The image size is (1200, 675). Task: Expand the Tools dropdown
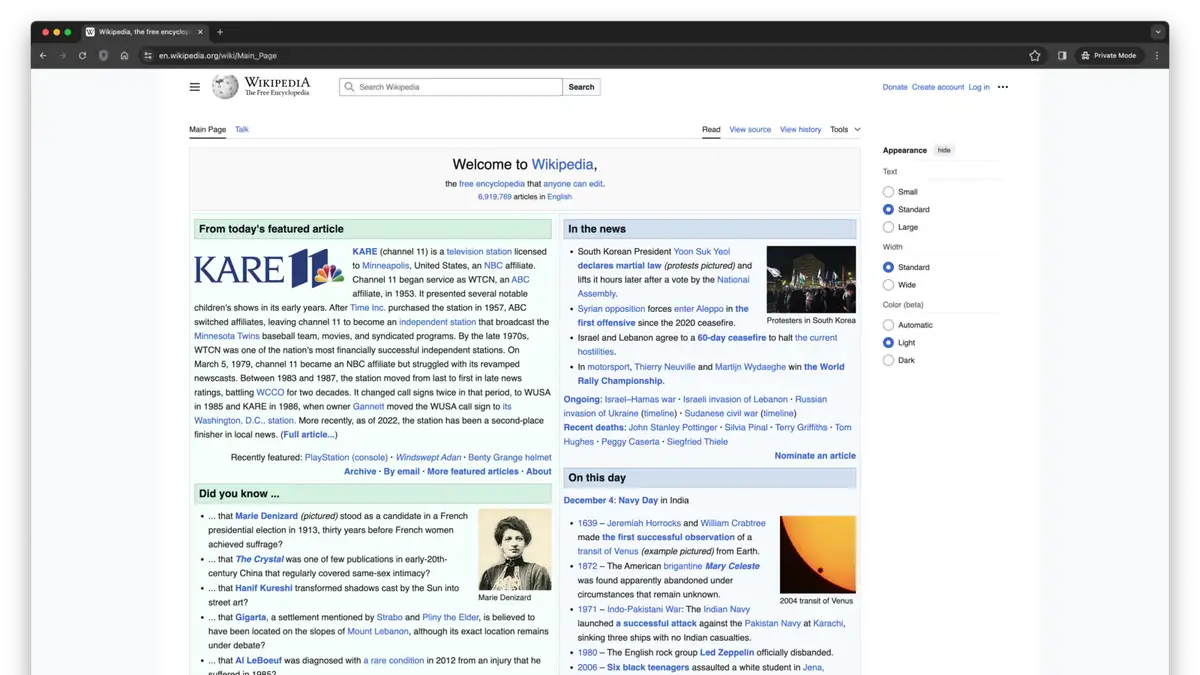pos(845,129)
